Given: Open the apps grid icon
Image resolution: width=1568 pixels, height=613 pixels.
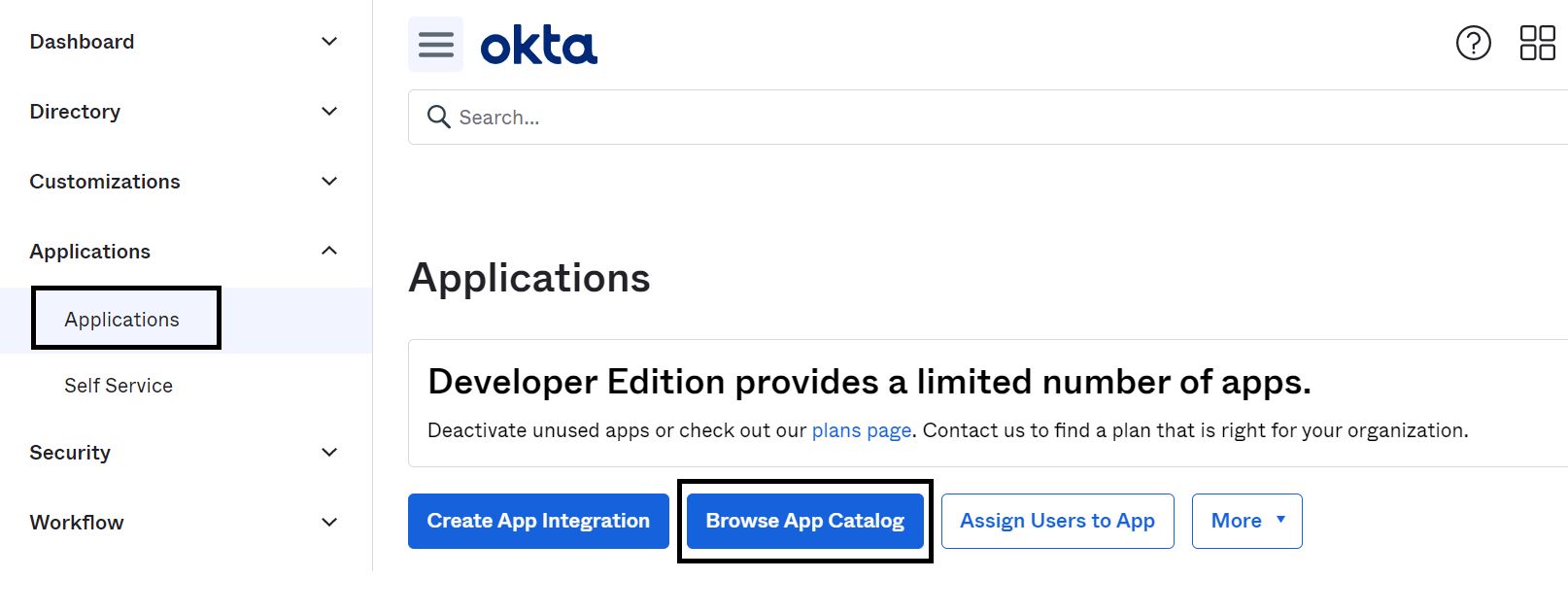Looking at the screenshot, I should coord(1538,43).
